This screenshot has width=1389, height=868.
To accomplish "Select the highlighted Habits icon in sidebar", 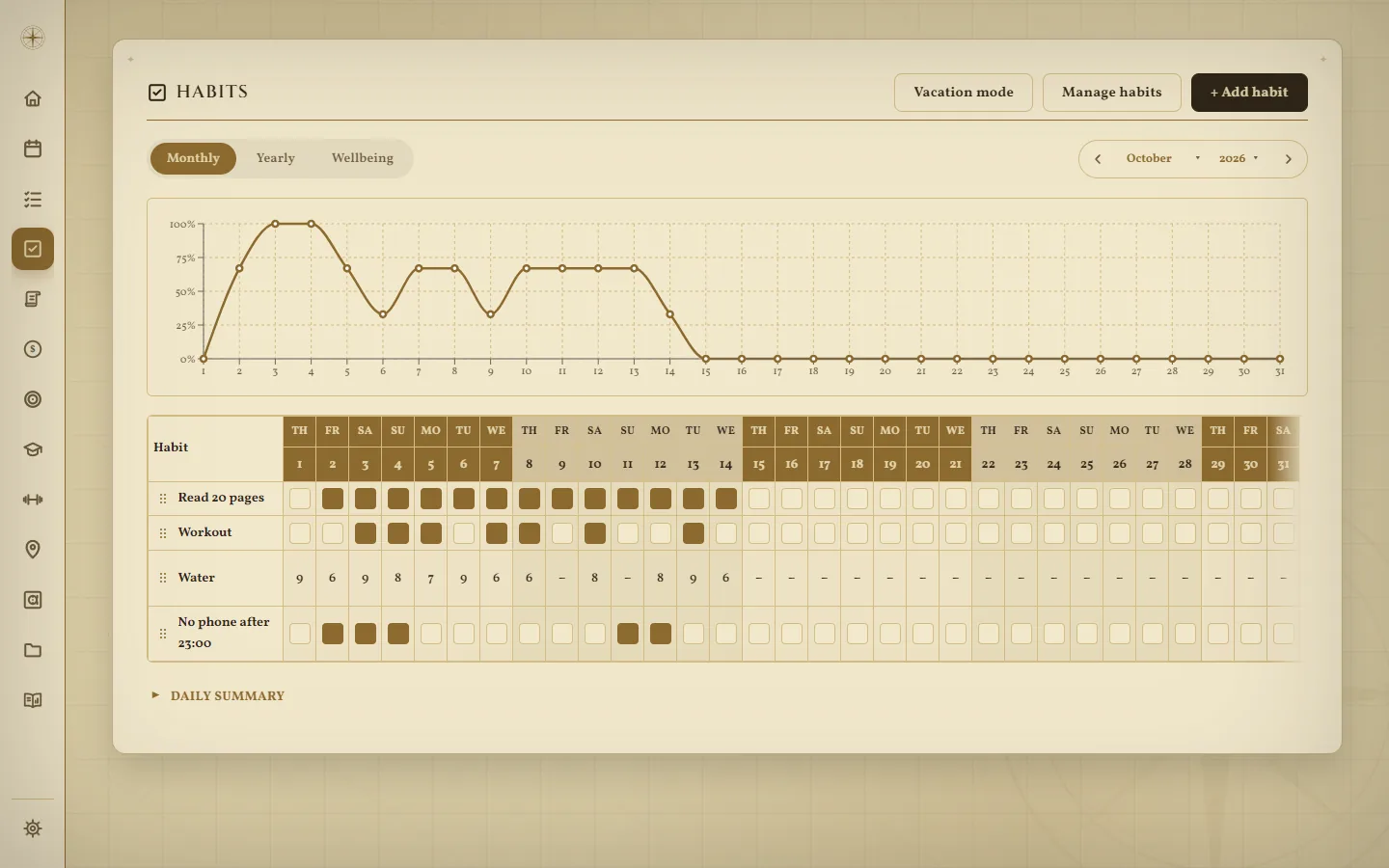I will (x=33, y=249).
